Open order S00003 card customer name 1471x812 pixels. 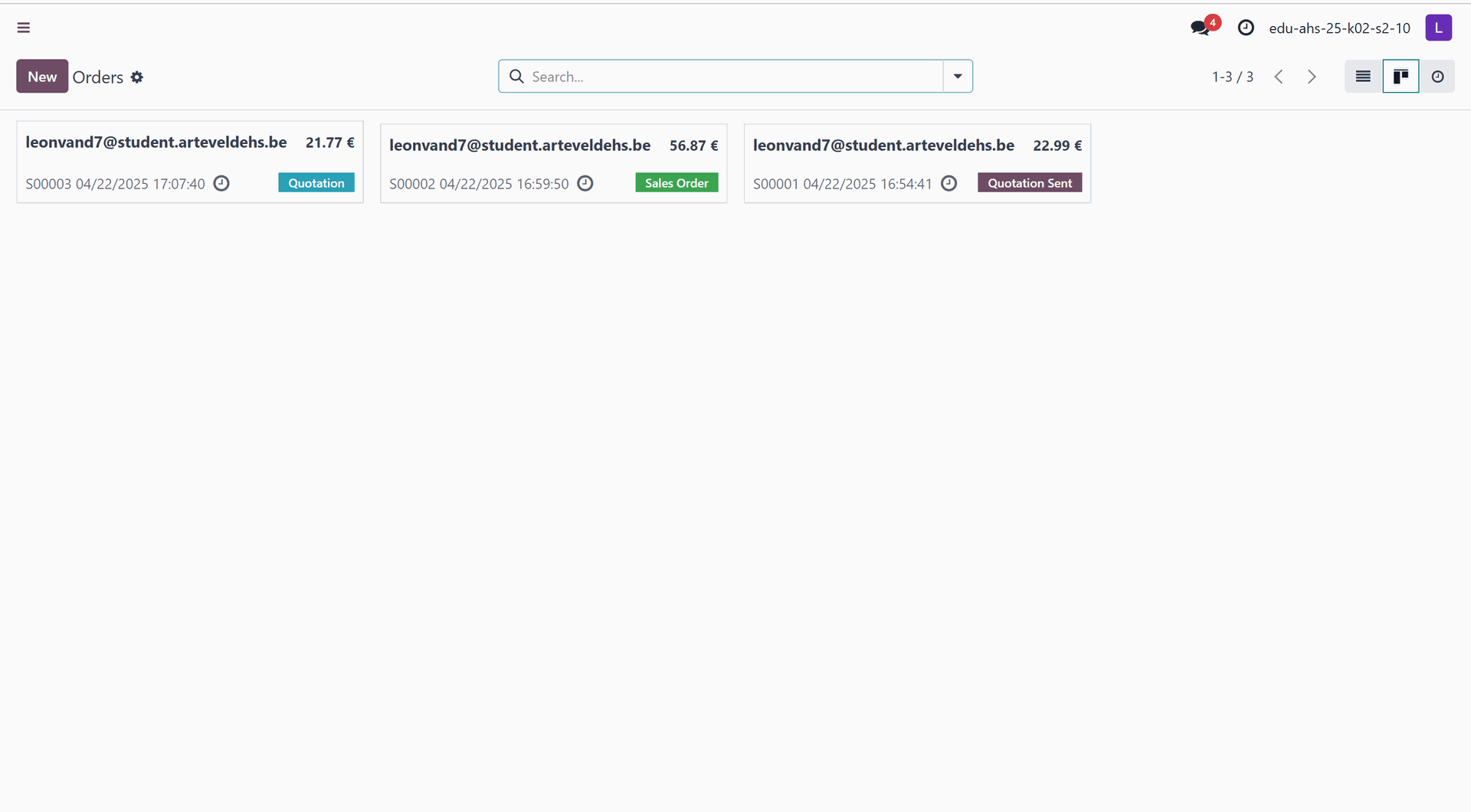(x=156, y=142)
